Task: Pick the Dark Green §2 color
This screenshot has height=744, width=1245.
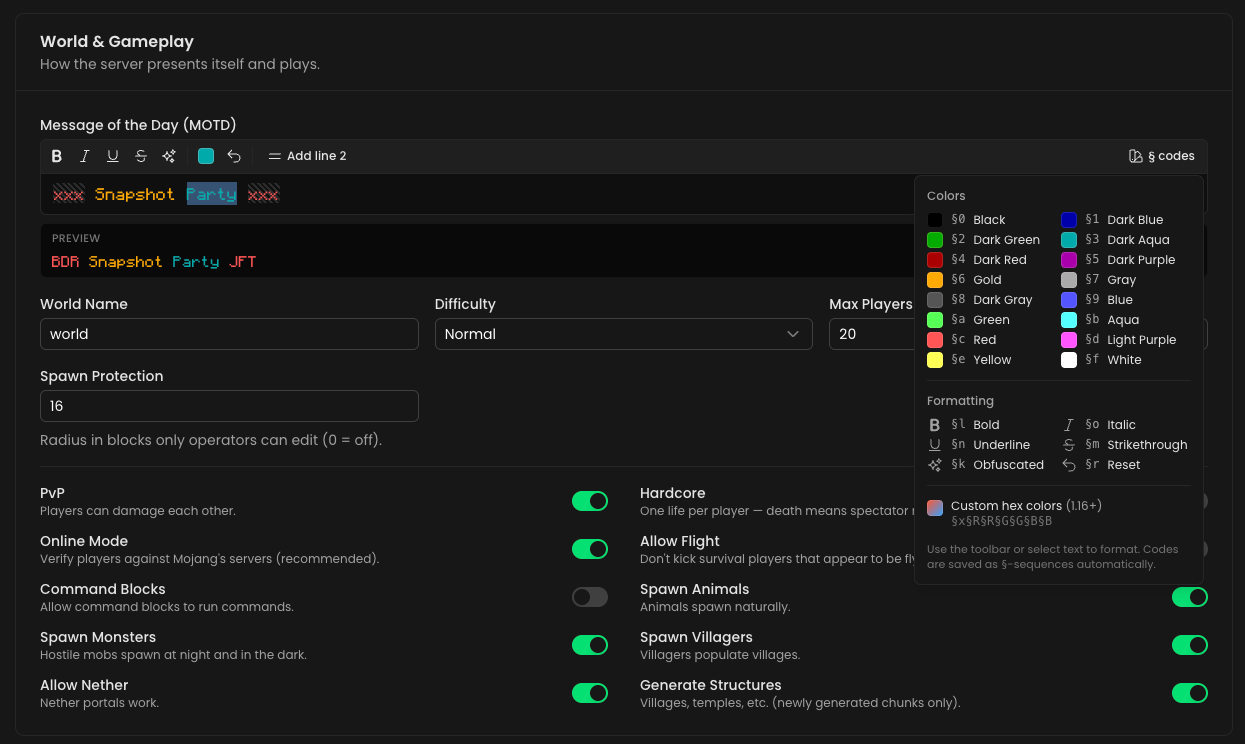Action: click(x=983, y=240)
